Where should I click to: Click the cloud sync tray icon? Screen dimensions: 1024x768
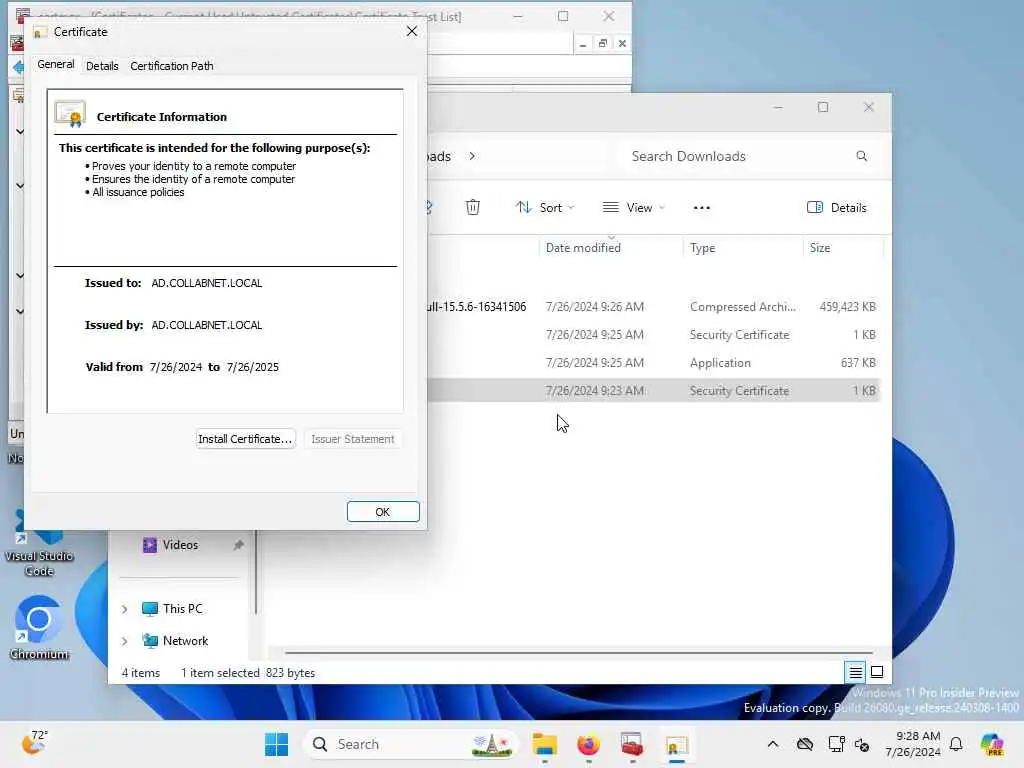coord(805,744)
